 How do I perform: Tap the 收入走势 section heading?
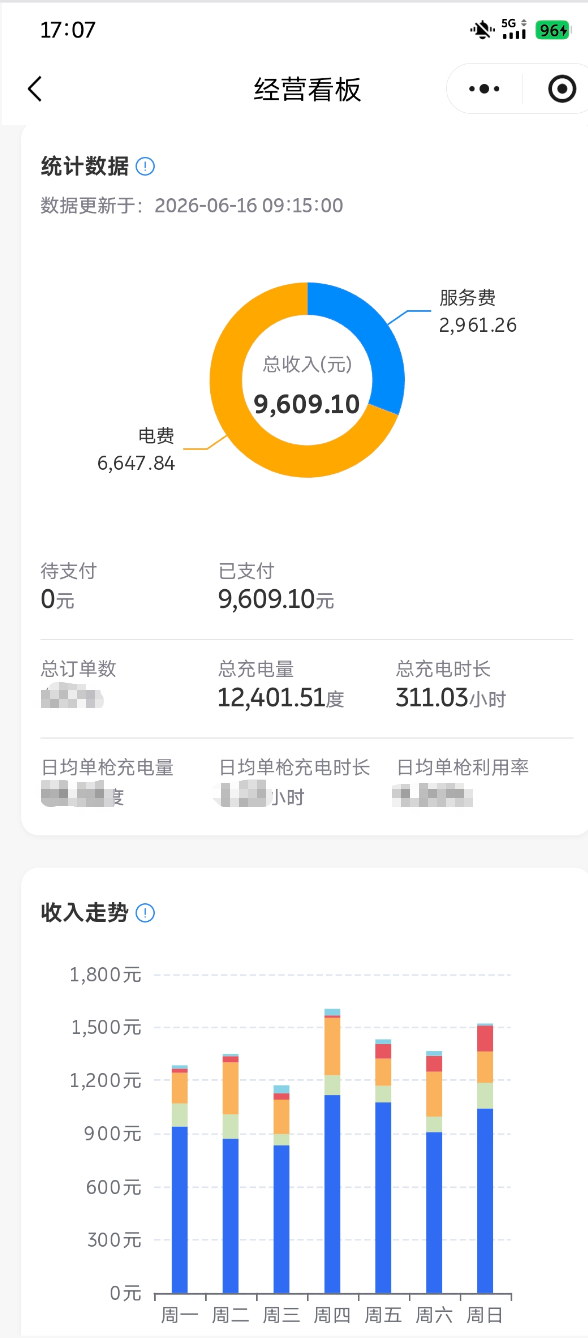coord(85,912)
